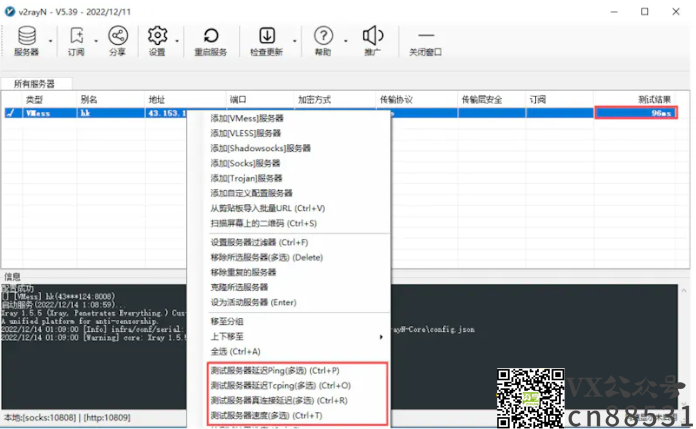Expand the dropdown arrow beside 设置

(x=178, y=41)
